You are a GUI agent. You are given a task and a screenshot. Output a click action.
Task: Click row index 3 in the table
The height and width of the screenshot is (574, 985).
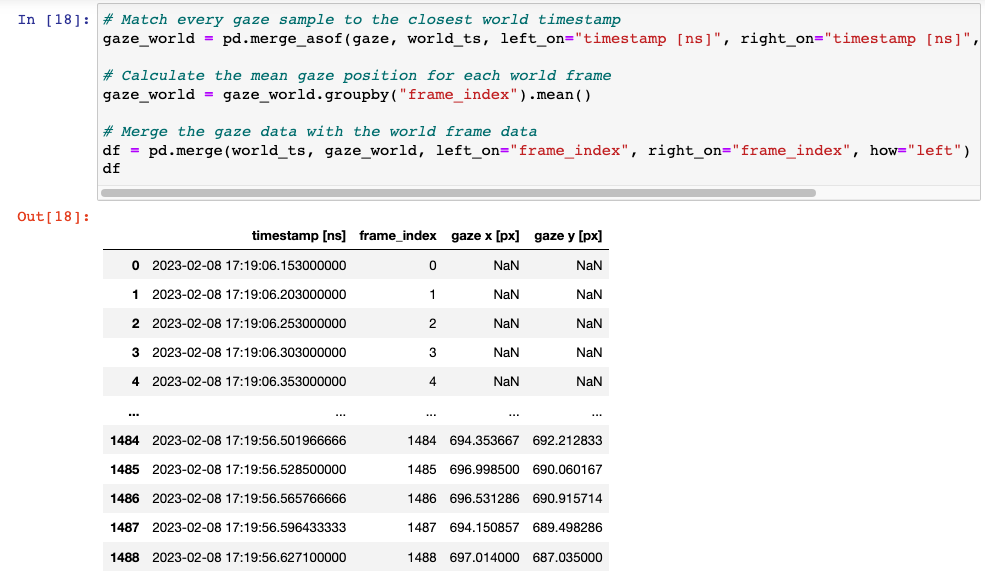click(x=136, y=352)
